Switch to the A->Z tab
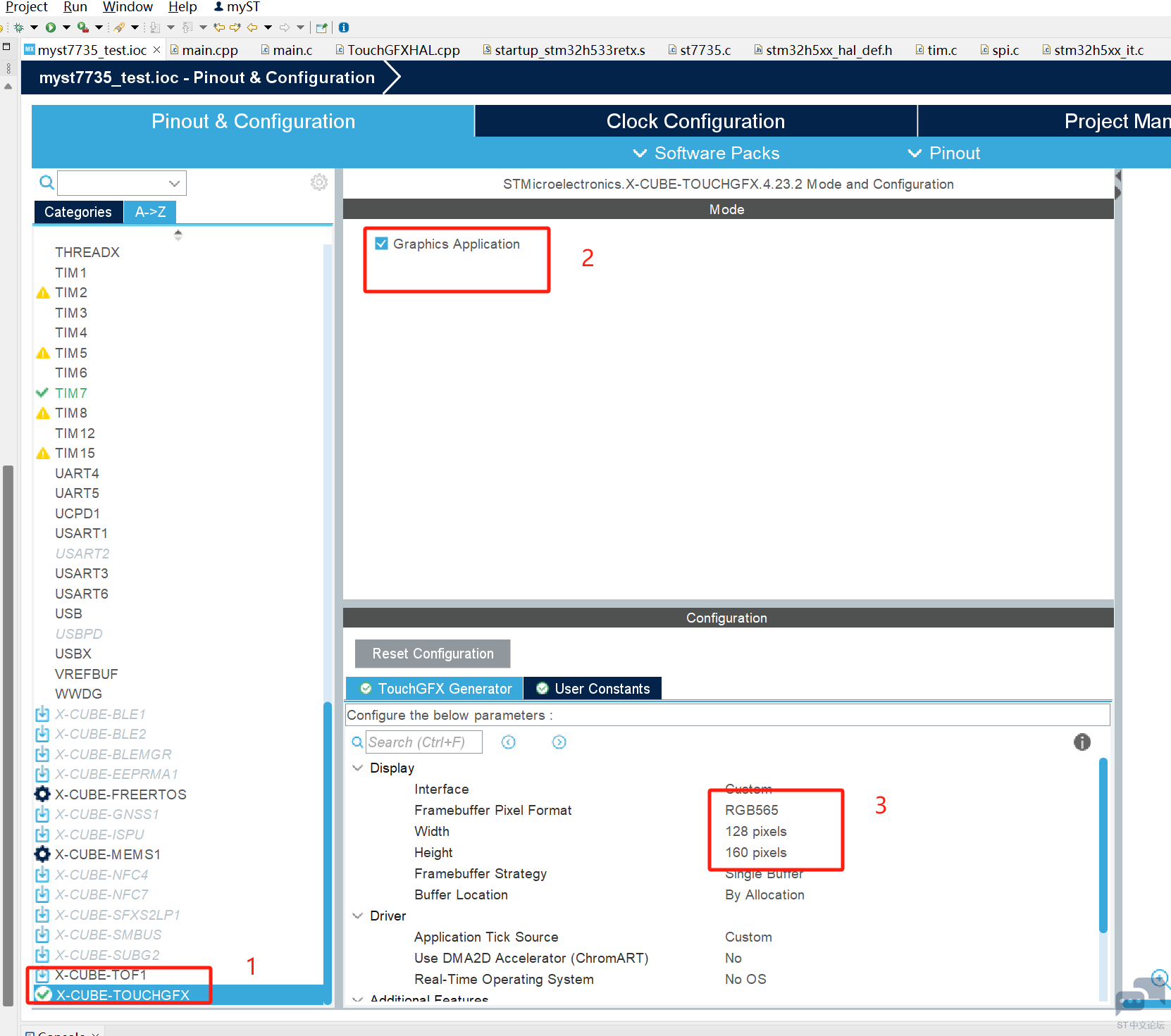 [x=150, y=212]
